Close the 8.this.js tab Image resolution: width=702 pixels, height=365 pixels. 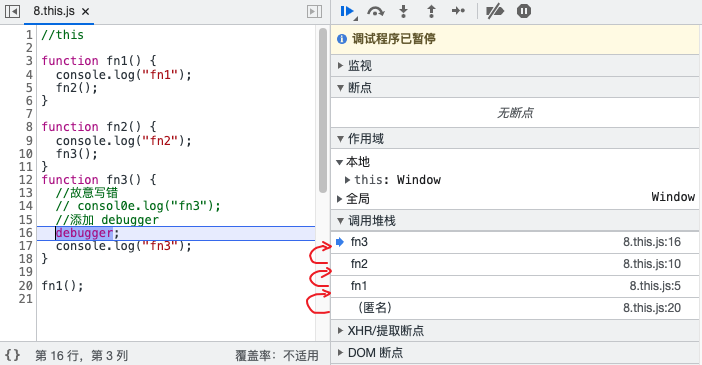point(86,12)
